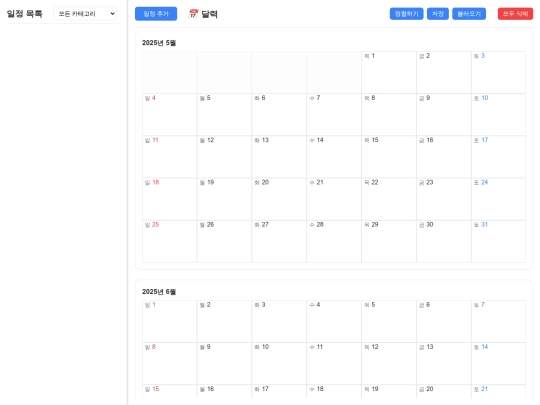Select May date cell 일 18
540x405 pixels.
click(169, 199)
